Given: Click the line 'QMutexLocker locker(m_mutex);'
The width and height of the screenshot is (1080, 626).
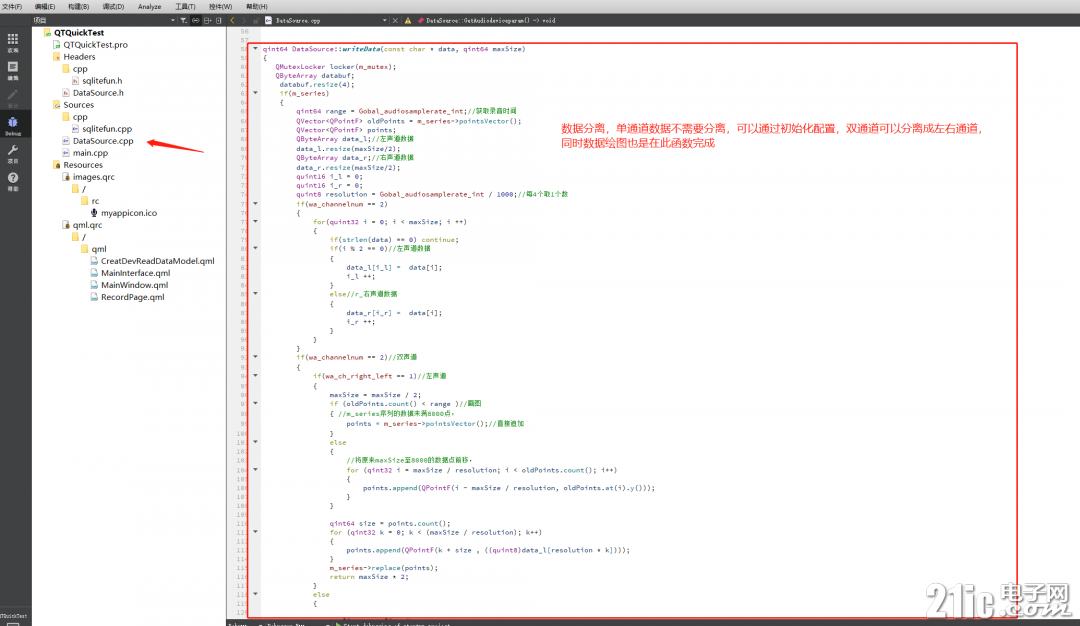Looking at the screenshot, I should click(x=335, y=67).
